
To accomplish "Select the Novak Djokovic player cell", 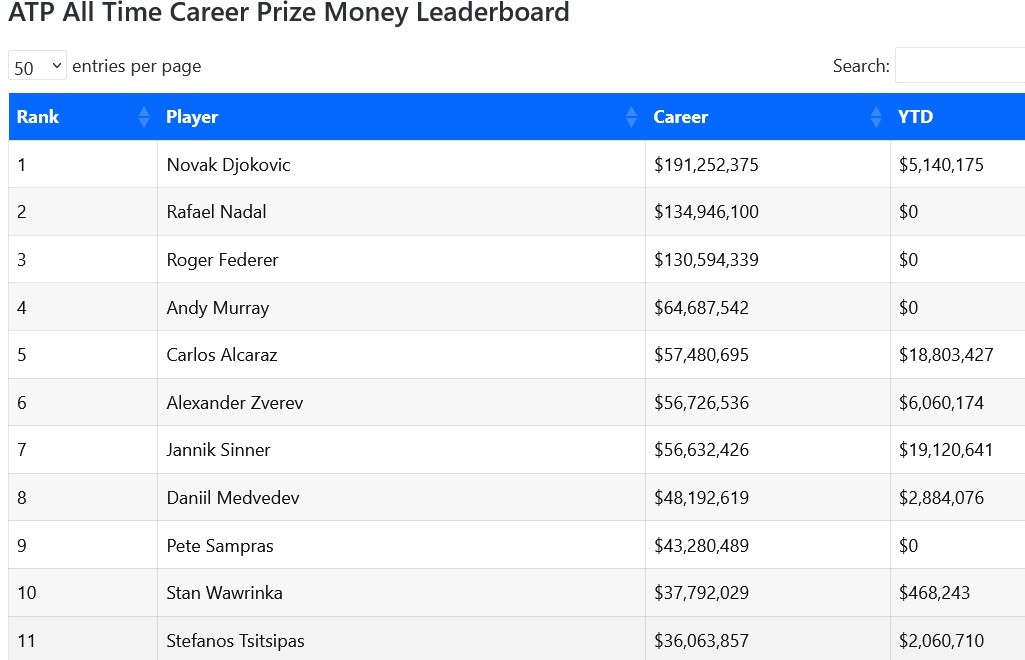I will pos(228,165).
